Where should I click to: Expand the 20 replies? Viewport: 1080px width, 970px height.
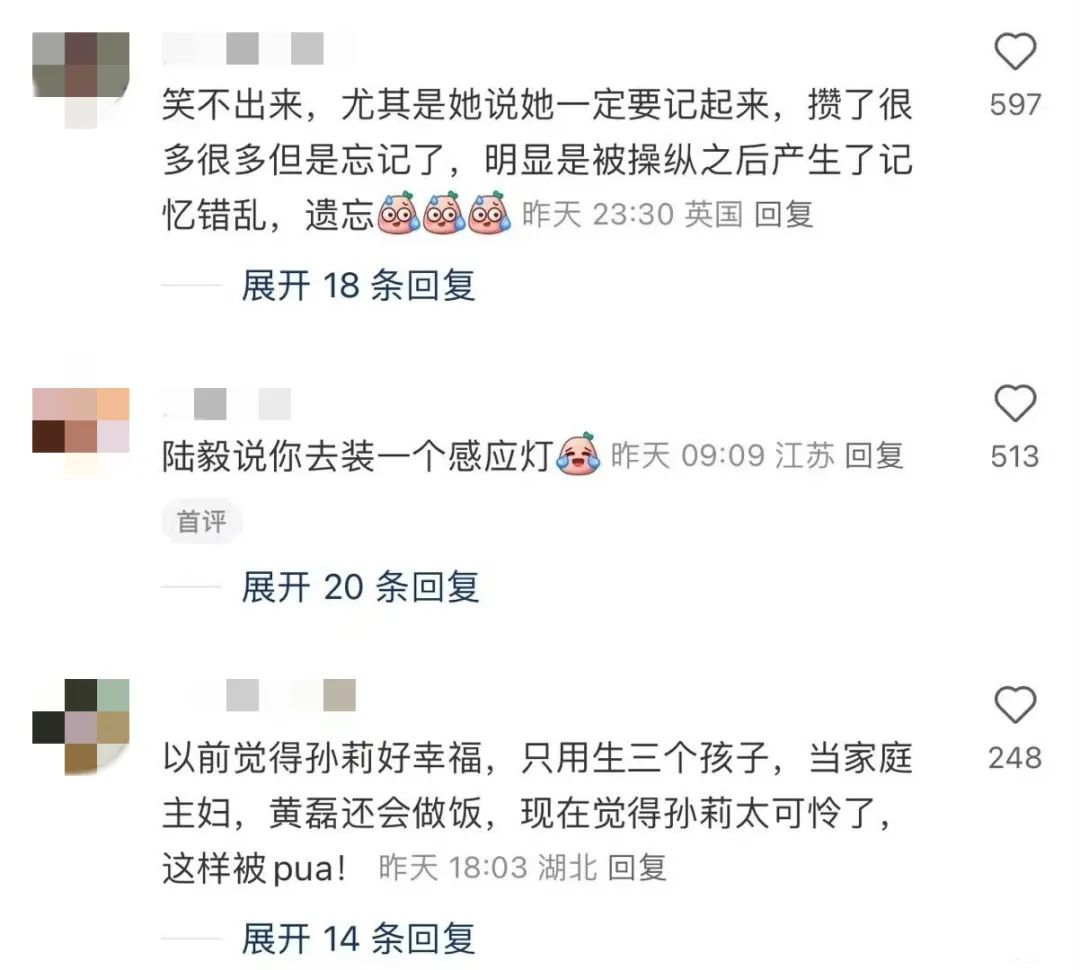(360, 587)
